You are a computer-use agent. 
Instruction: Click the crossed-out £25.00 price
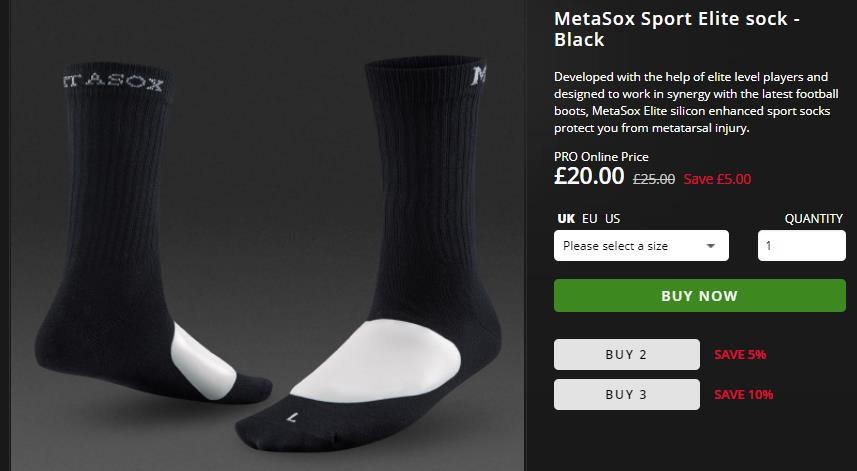pos(654,180)
